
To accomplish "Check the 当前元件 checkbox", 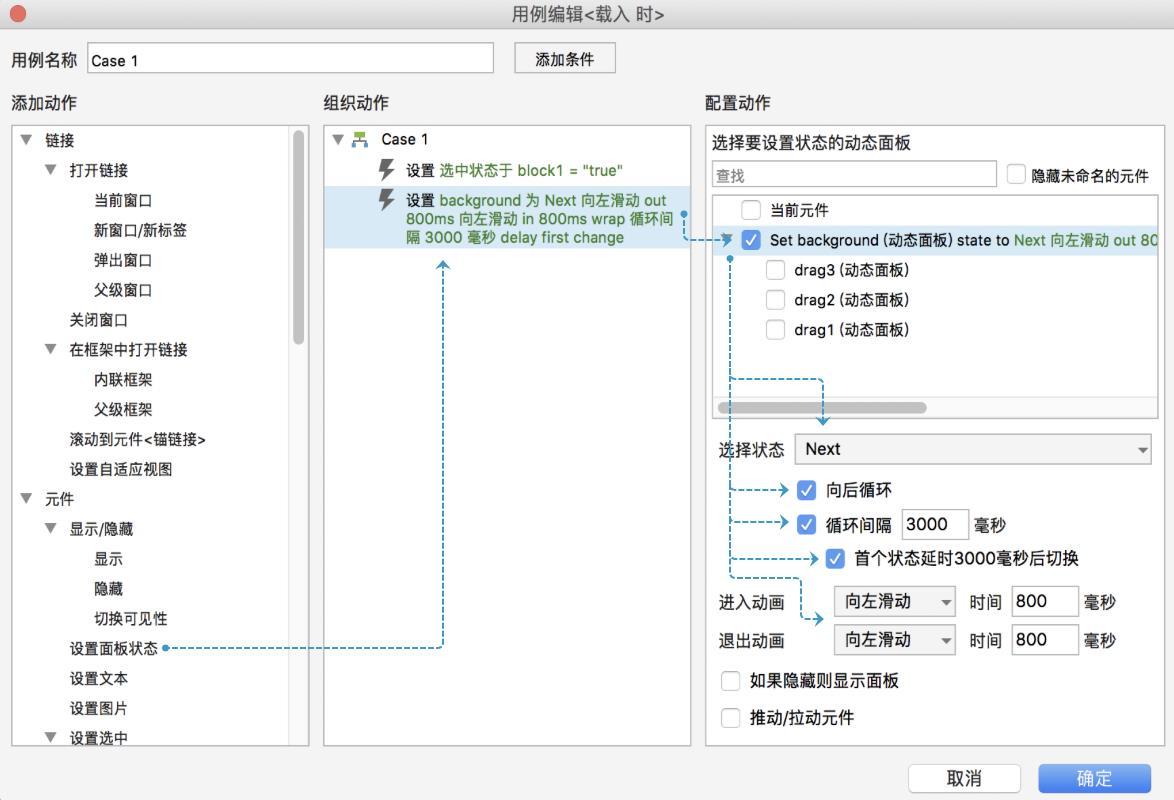I will click(x=751, y=210).
